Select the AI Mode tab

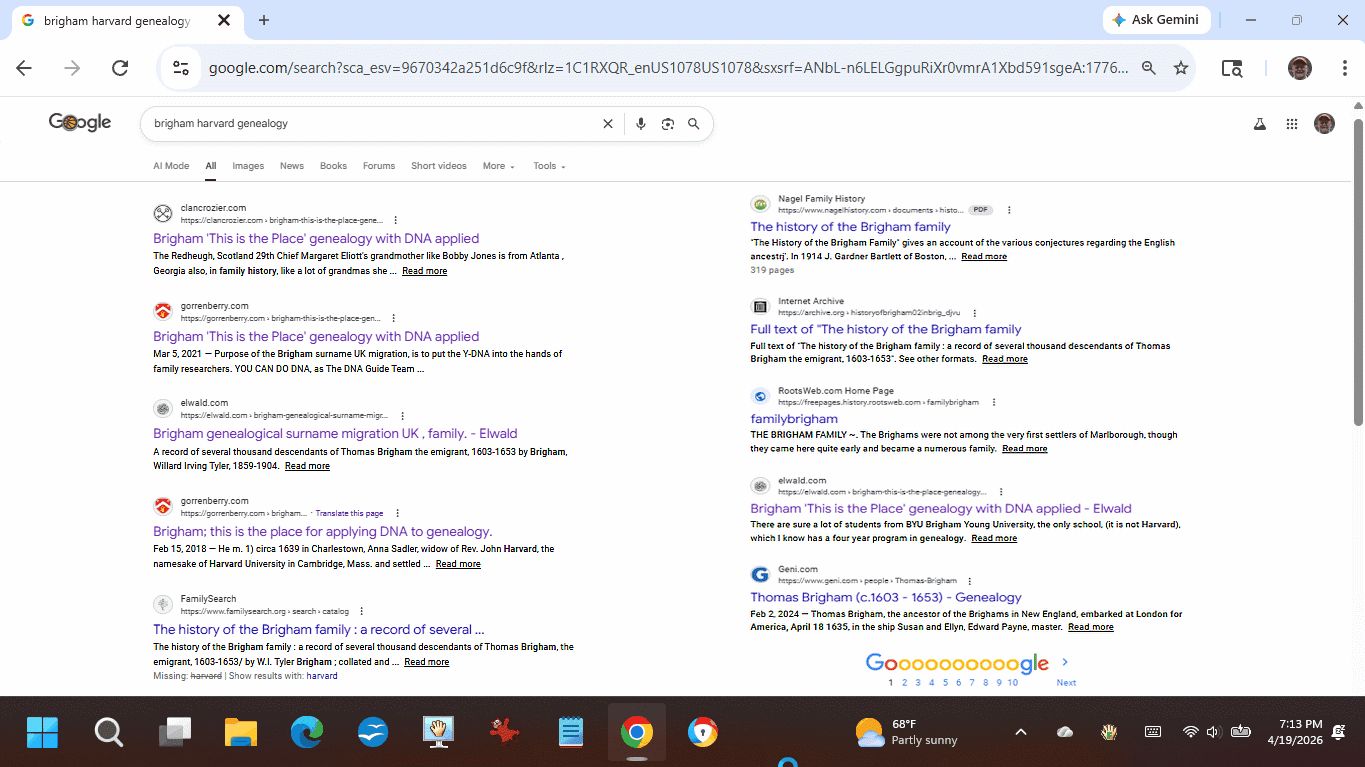tap(171, 166)
